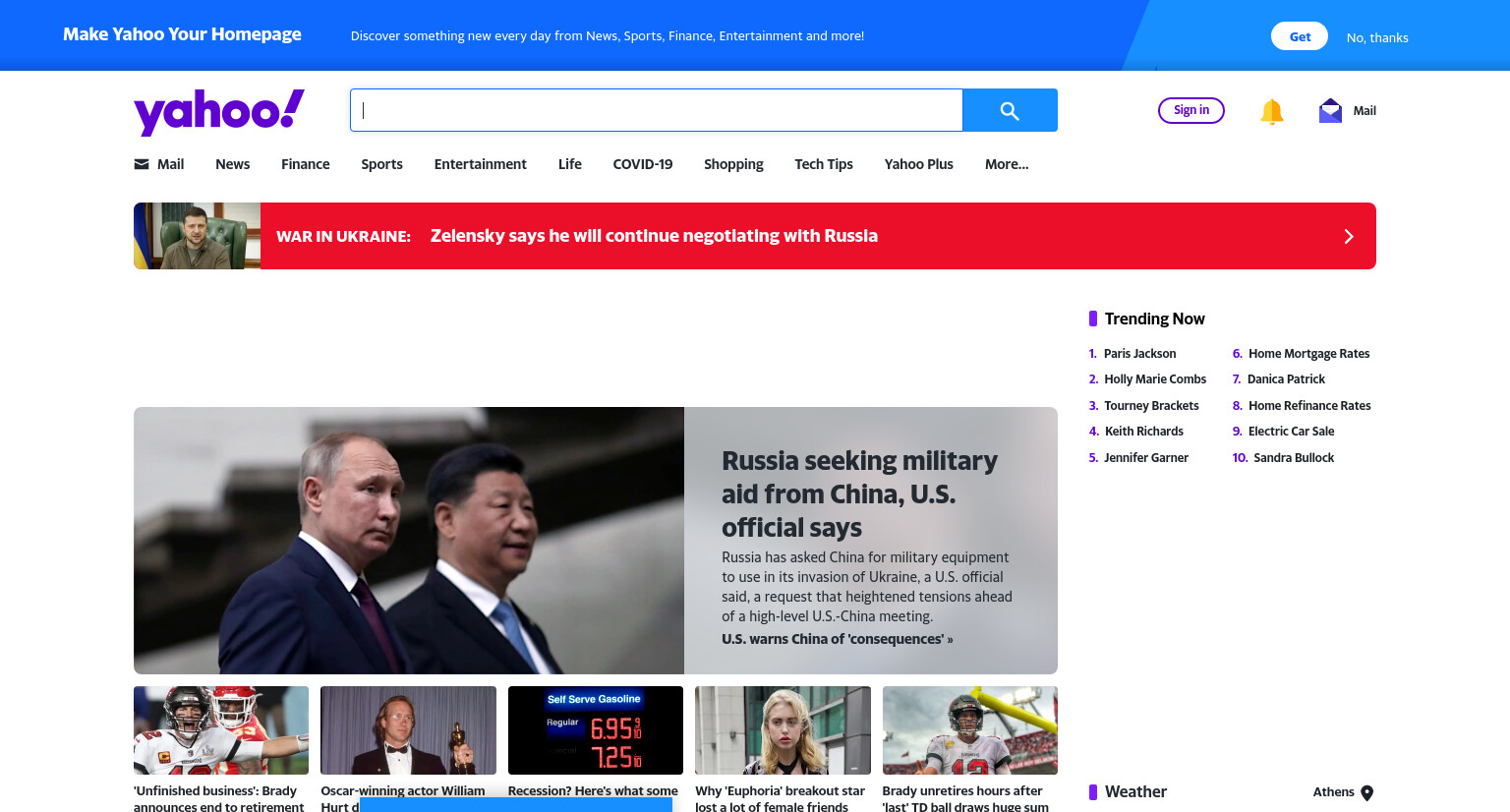1510x812 pixels.
Task: Open the Entertainment navigation tab
Action: tap(481, 164)
